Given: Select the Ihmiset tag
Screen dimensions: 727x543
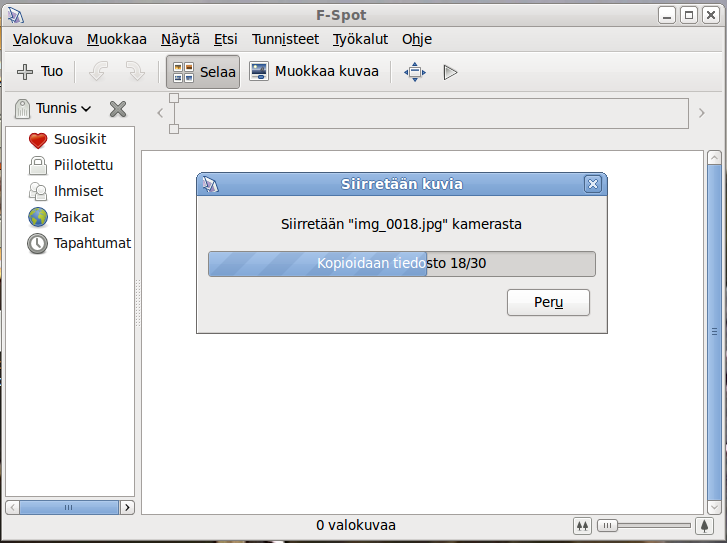Looking at the screenshot, I should pyautogui.click(x=78, y=191).
